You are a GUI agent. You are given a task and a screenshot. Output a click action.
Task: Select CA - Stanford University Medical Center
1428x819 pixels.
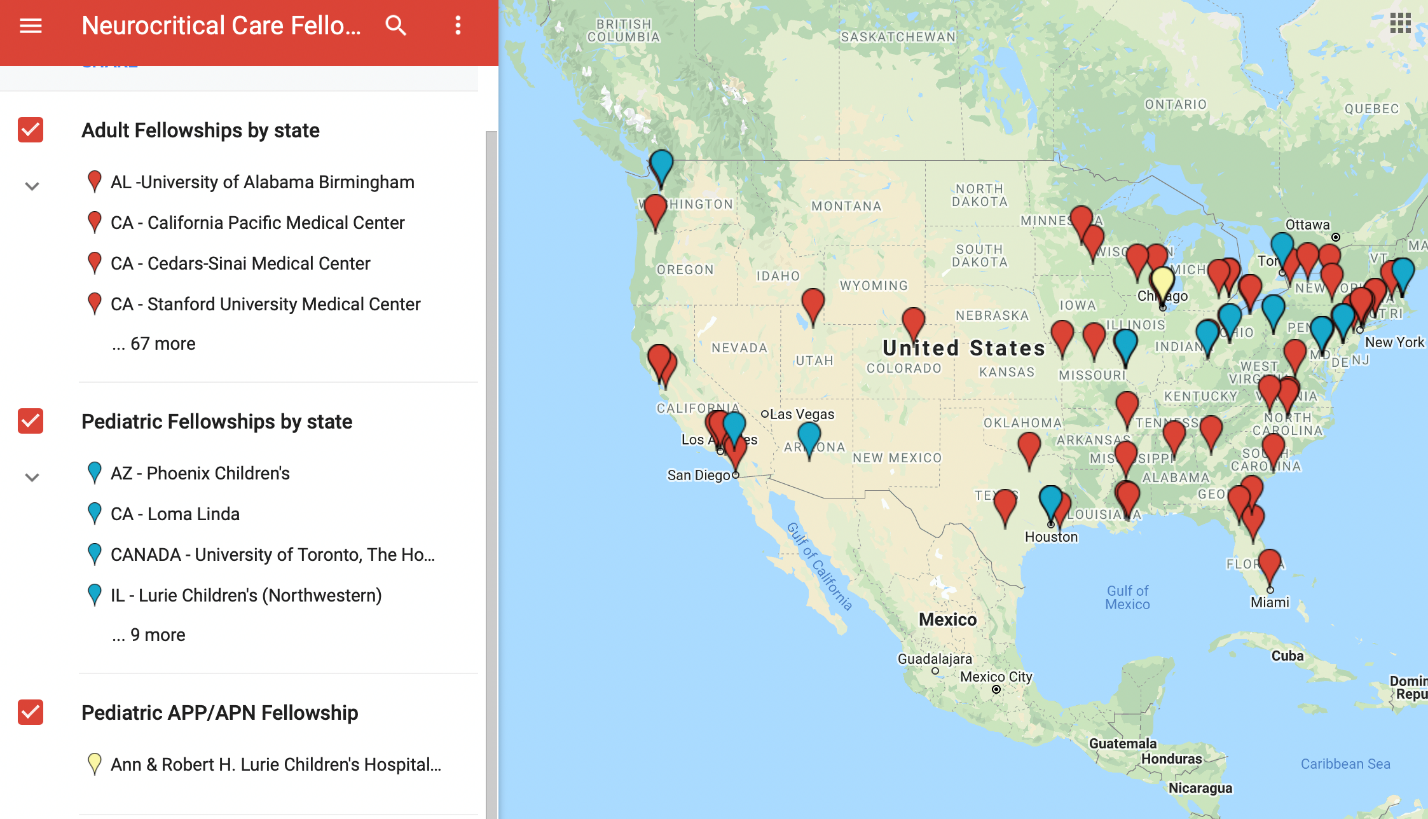coord(265,304)
